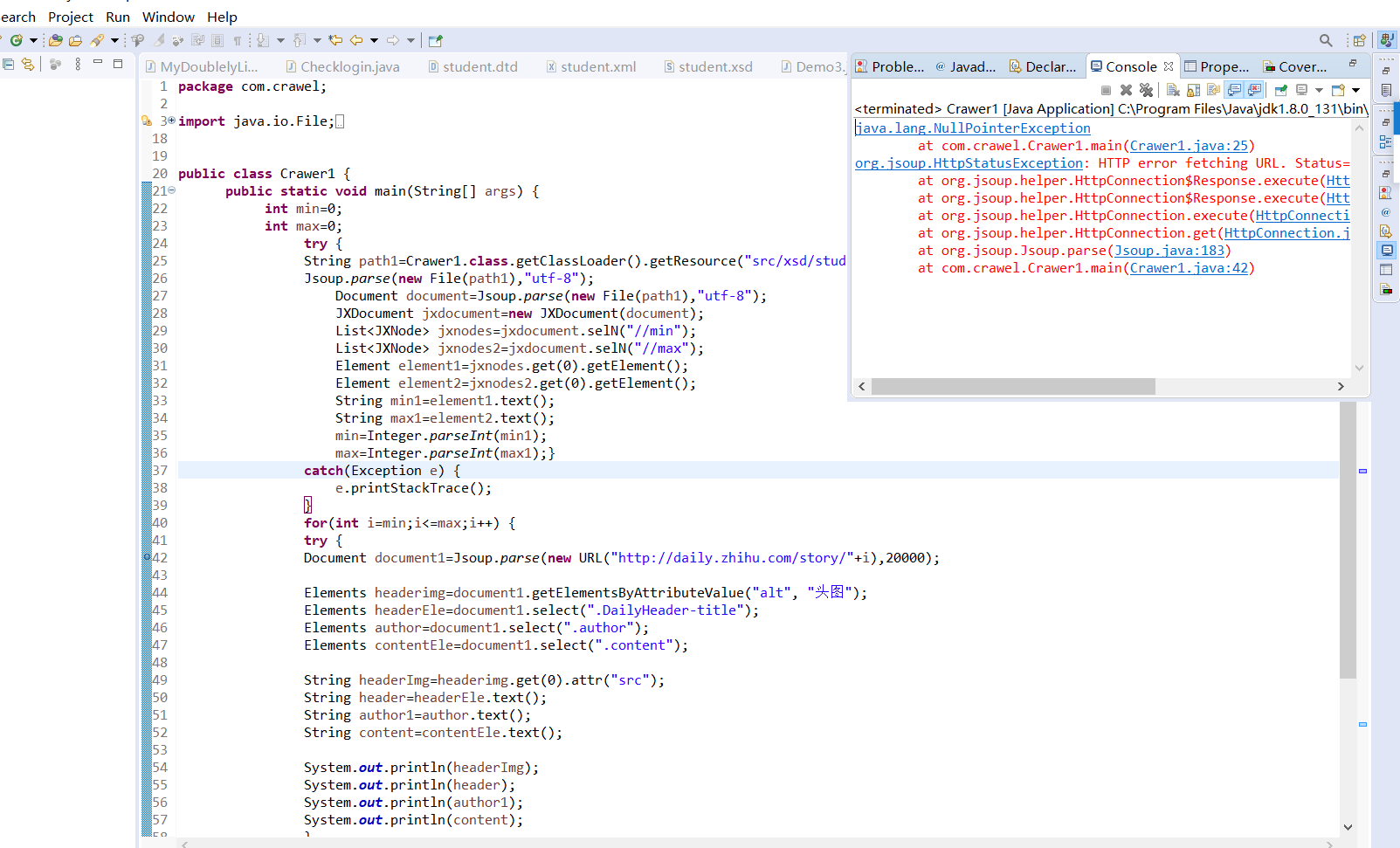Click the Run last tool coverage icon

pos(16,40)
